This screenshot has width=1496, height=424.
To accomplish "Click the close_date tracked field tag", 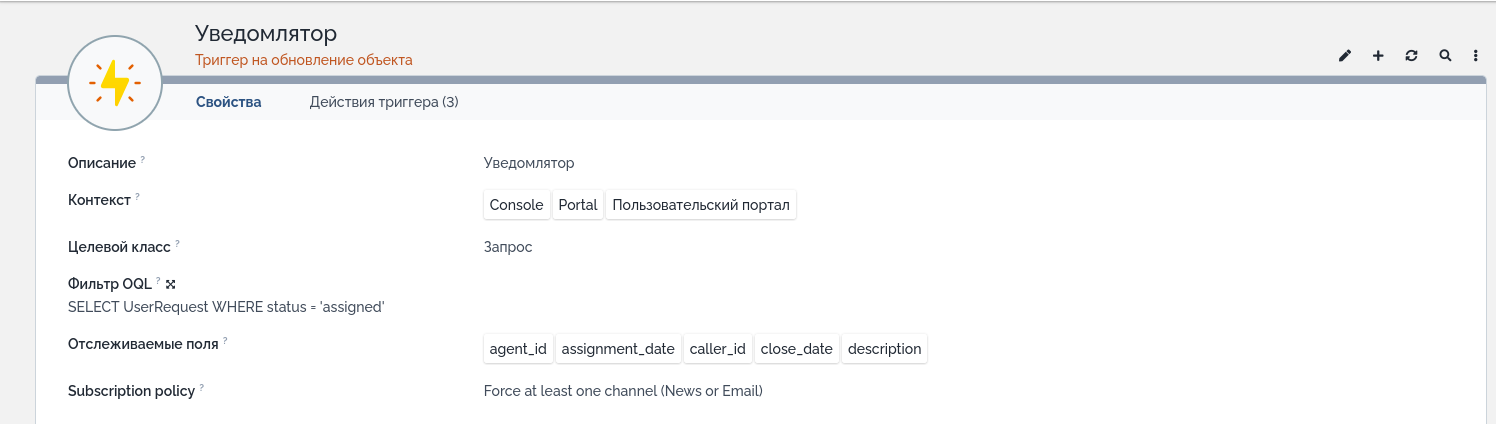I will click(x=796, y=349).
